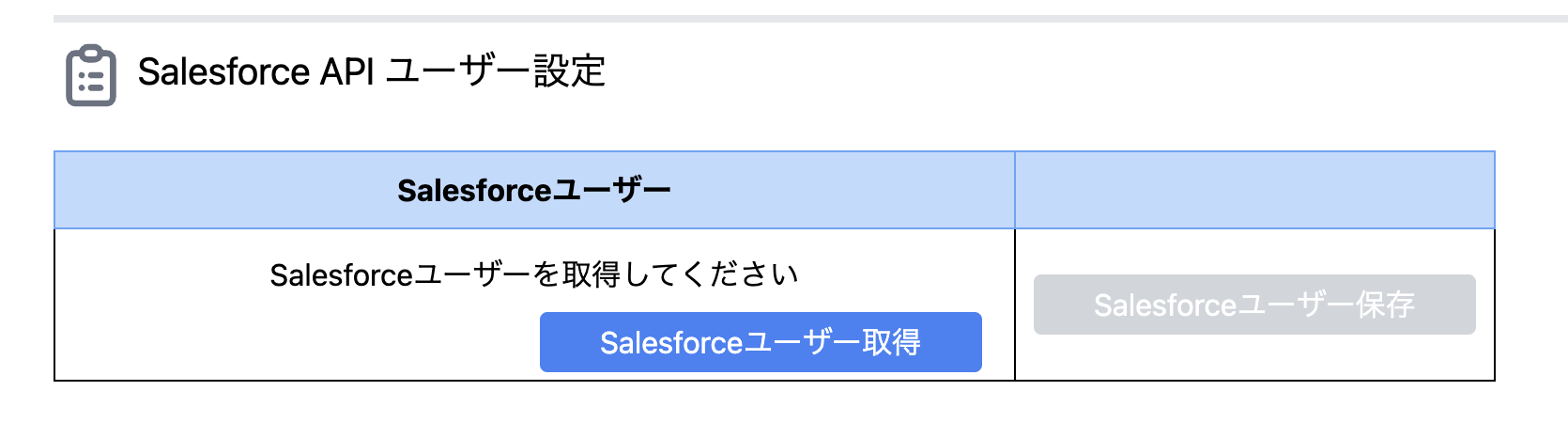Click the gray divider line above the heading

(807, 18)
